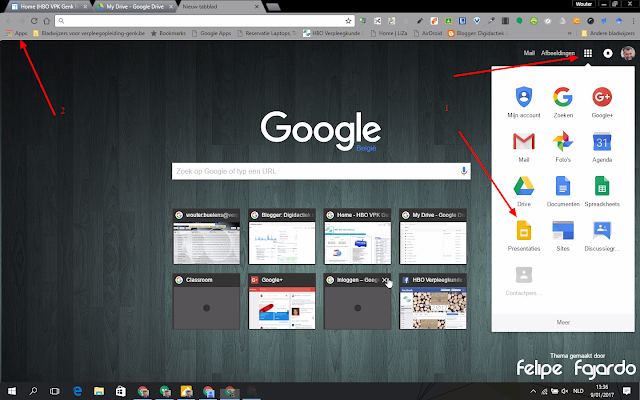Open Blogger: Digidactiek thumbnail tile
640x400 pixels.
coord(282,237)
